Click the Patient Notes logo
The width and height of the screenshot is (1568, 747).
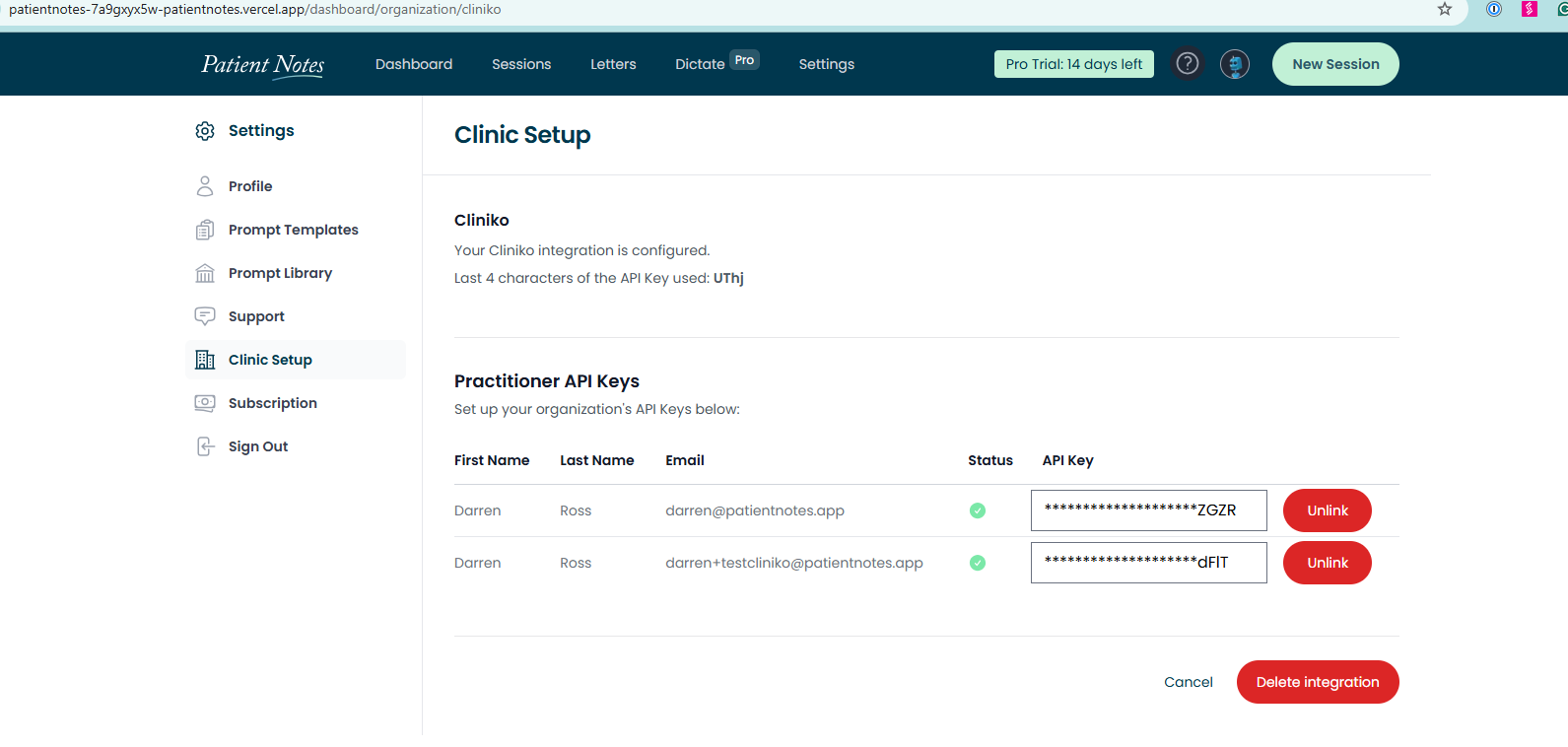(x=263, y=65)
